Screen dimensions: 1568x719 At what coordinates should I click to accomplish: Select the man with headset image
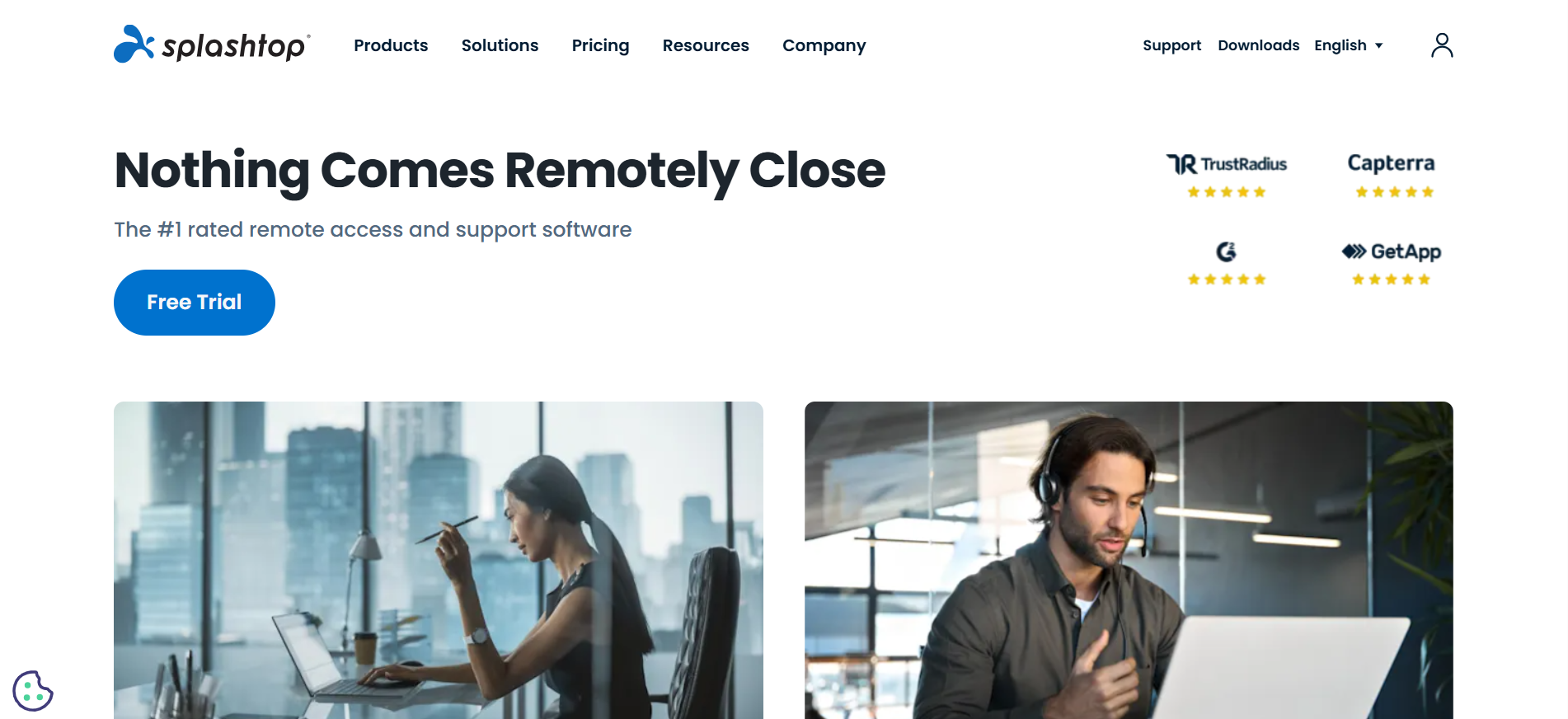click(1129, 561)
